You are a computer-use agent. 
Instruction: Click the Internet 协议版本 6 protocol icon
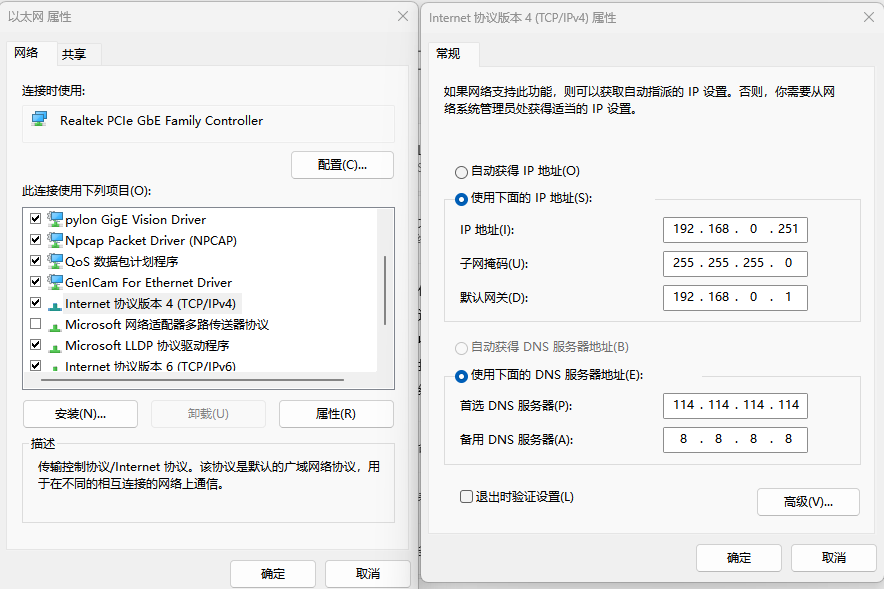(x=55, y=365)
